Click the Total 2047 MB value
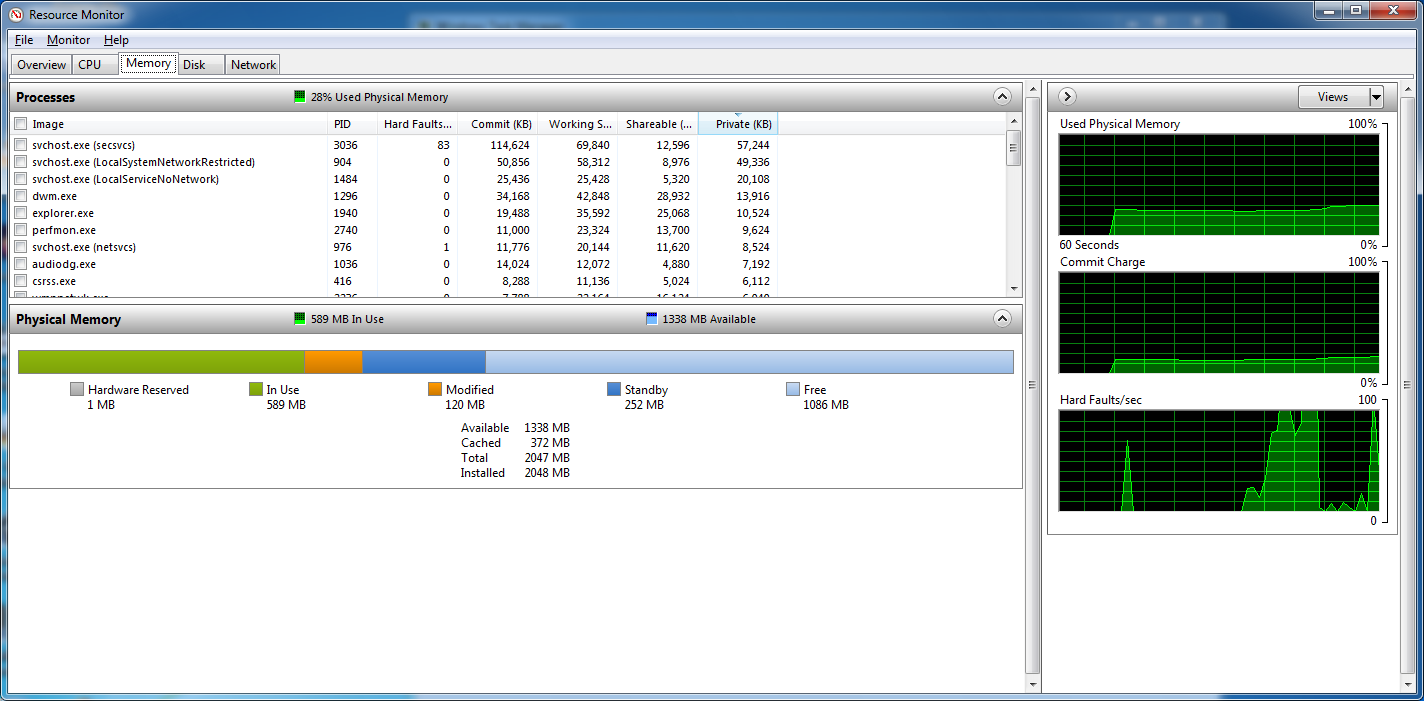Screen dimensions: 1424x701 [x=547, y=458]
